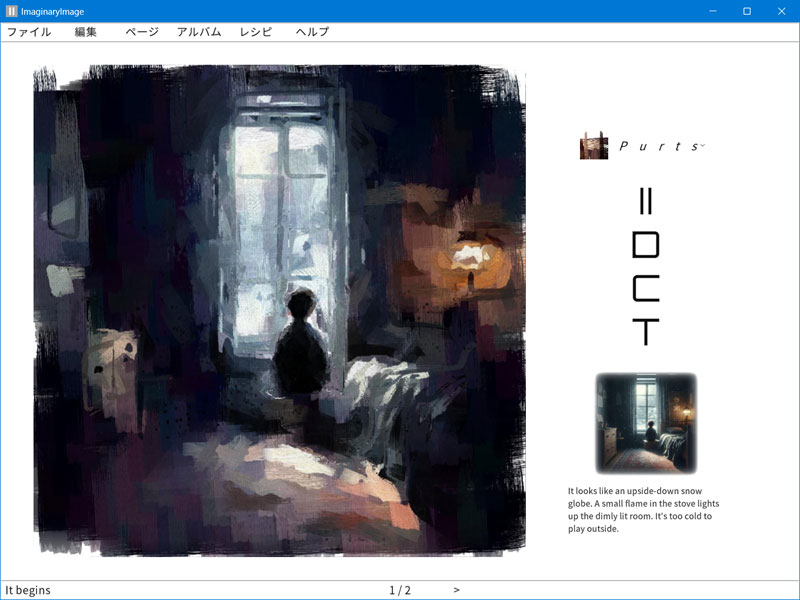Open the 編集 menu
This screenshot has height=600, width=800.
86,32
